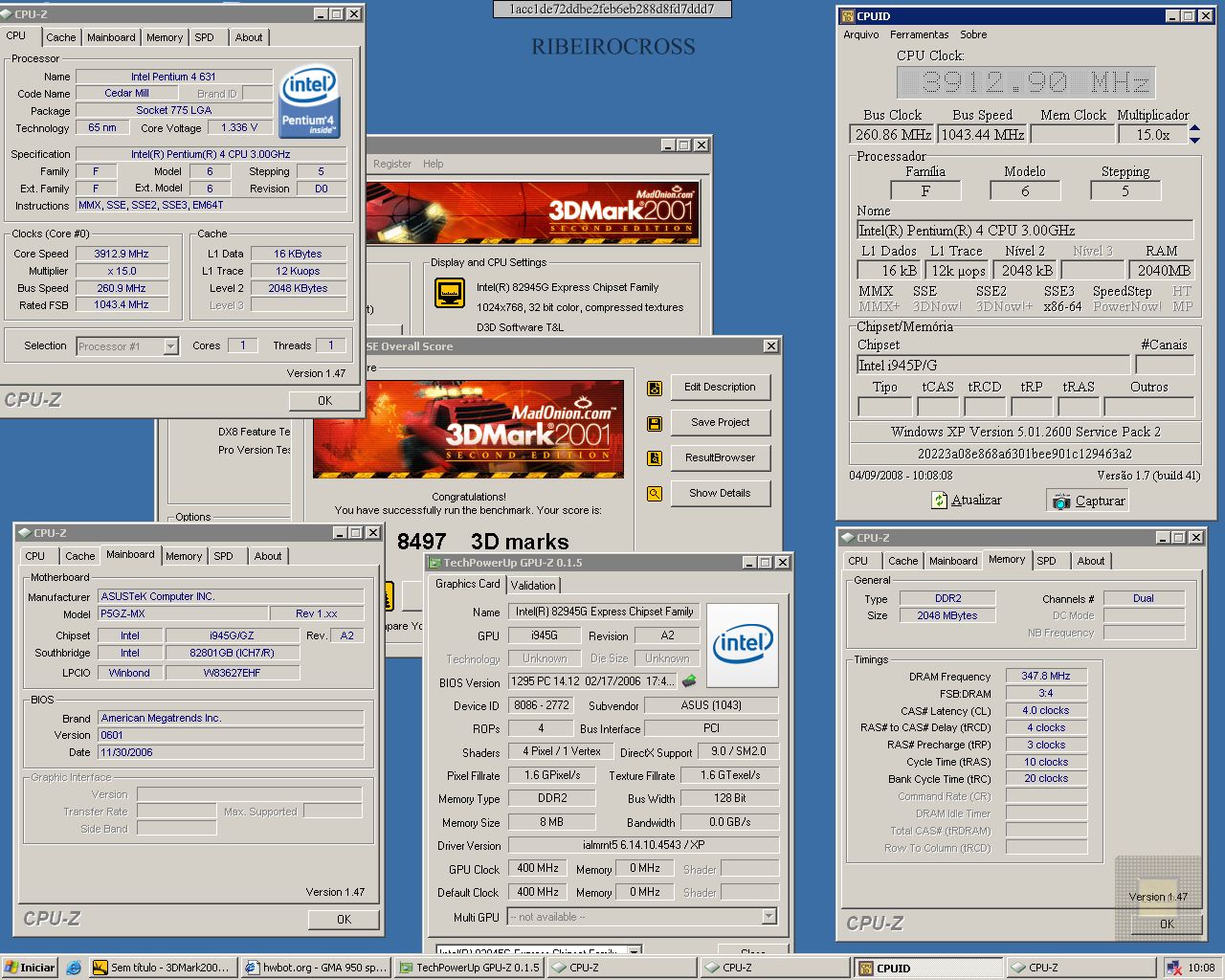Increase the CPUID multiplier with the up arrow
Image resolution: width=1225 pixels, height=980 pixels.
tap(1194, 129)
